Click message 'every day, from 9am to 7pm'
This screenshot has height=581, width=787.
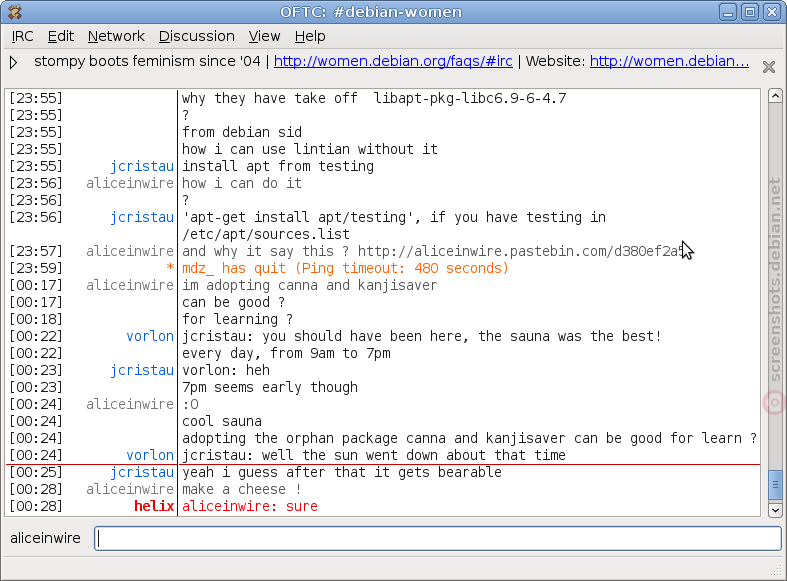pyautogui.click(x=286, y=353)
